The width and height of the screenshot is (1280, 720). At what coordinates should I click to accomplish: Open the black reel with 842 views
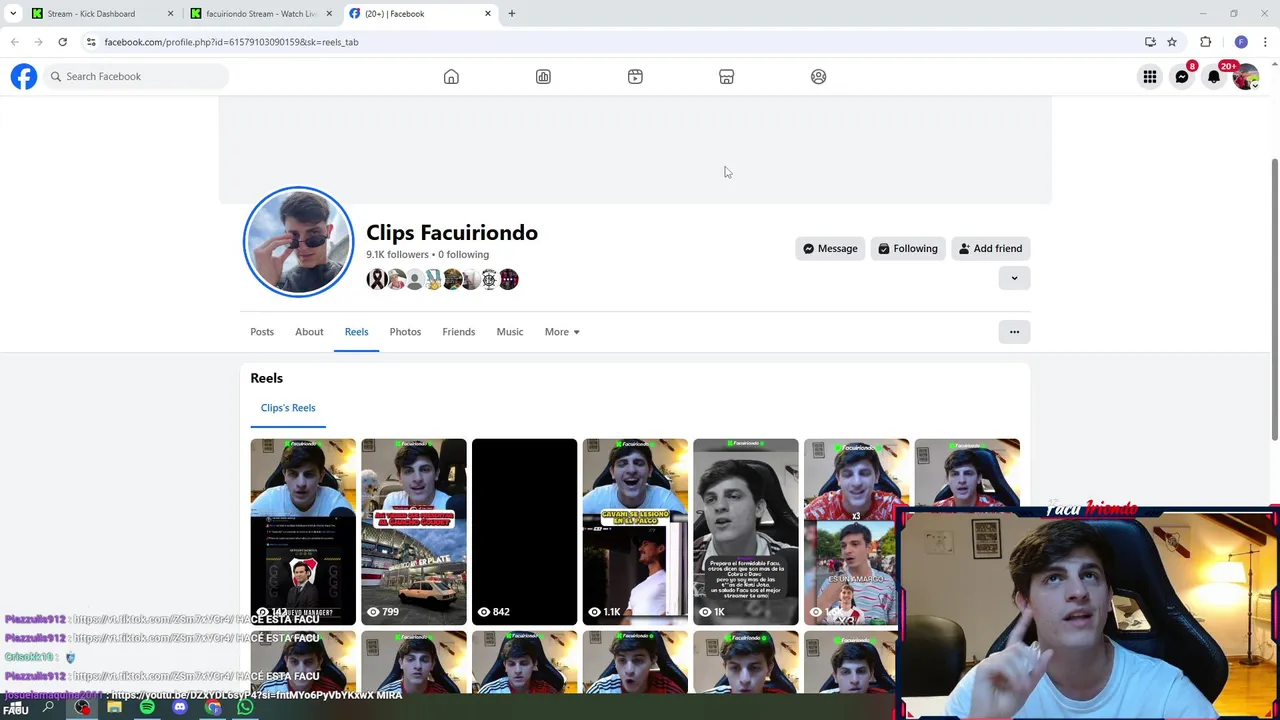pyautogui.click(x=524, y=532)
